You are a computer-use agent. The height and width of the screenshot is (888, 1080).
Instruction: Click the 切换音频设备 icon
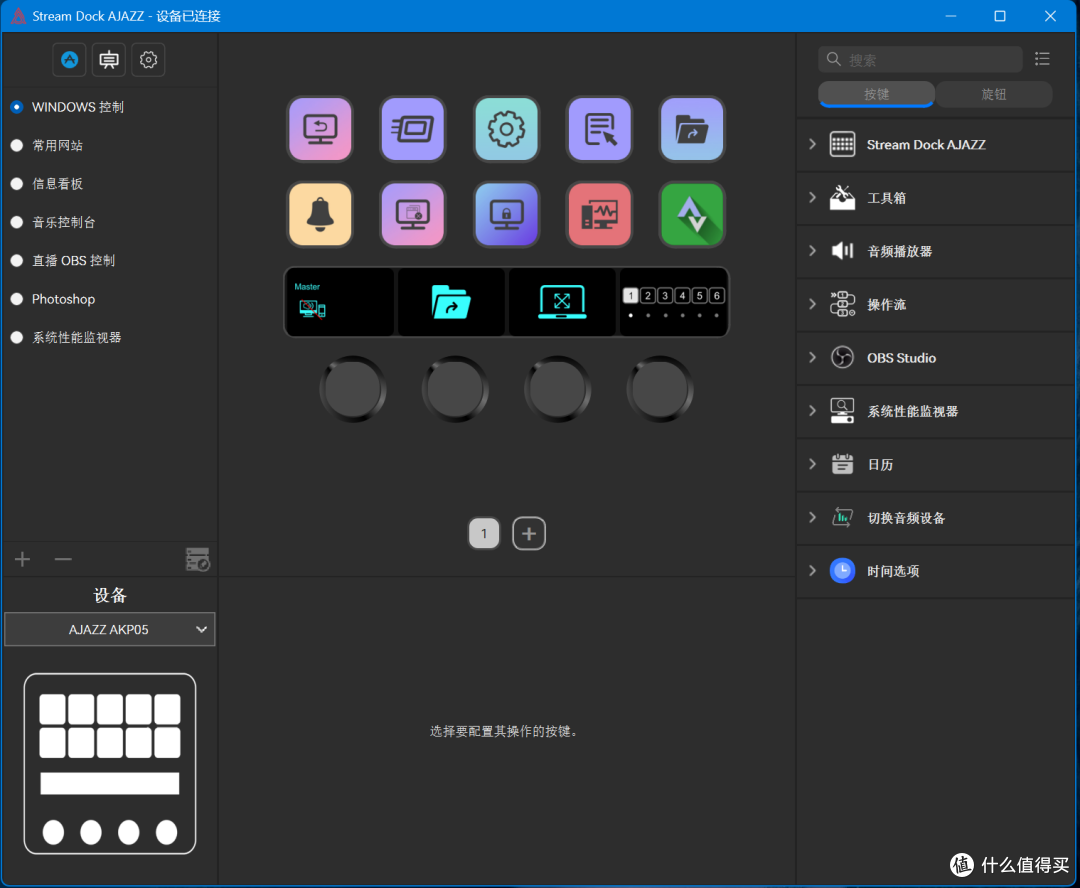pyautogui.click(x=842, y=517)
